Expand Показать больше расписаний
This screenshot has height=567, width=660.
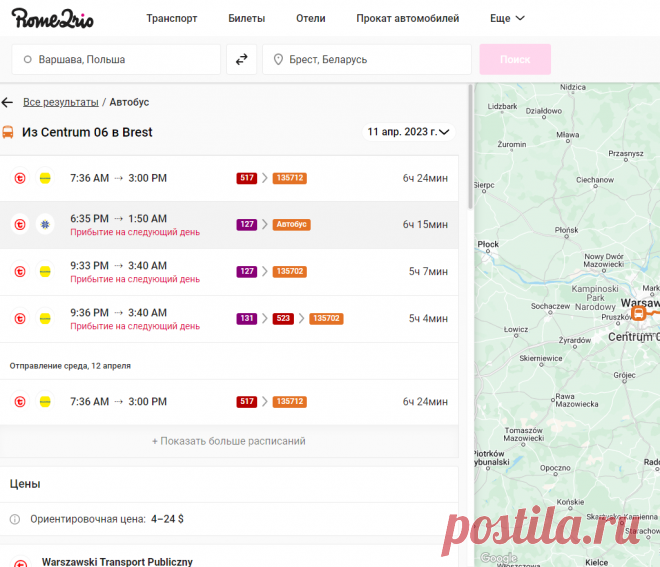pyautogui.click(x=229, y=441)
